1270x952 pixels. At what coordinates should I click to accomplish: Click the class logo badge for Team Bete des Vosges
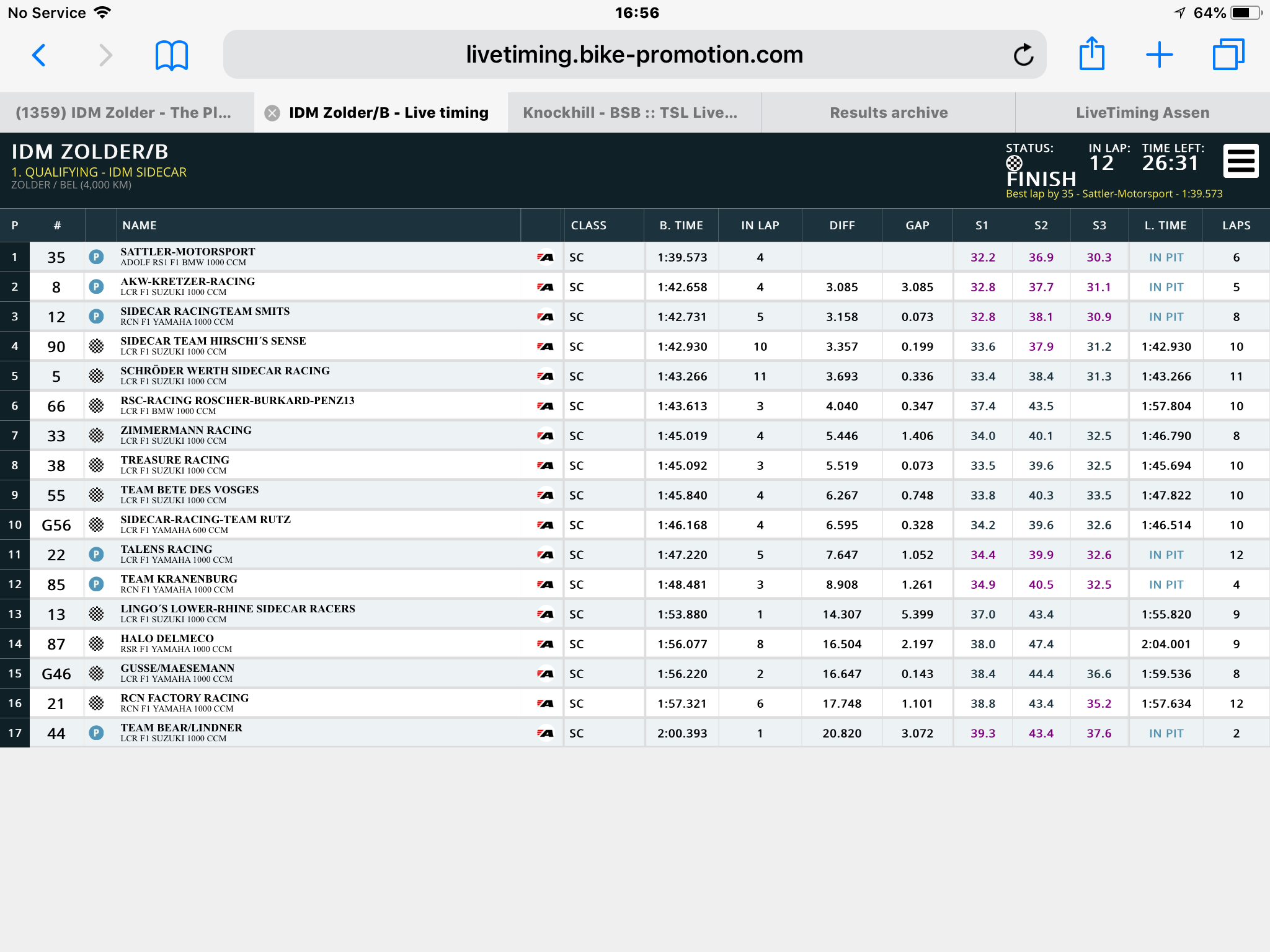pyautogui.click(x=546, y=495)
